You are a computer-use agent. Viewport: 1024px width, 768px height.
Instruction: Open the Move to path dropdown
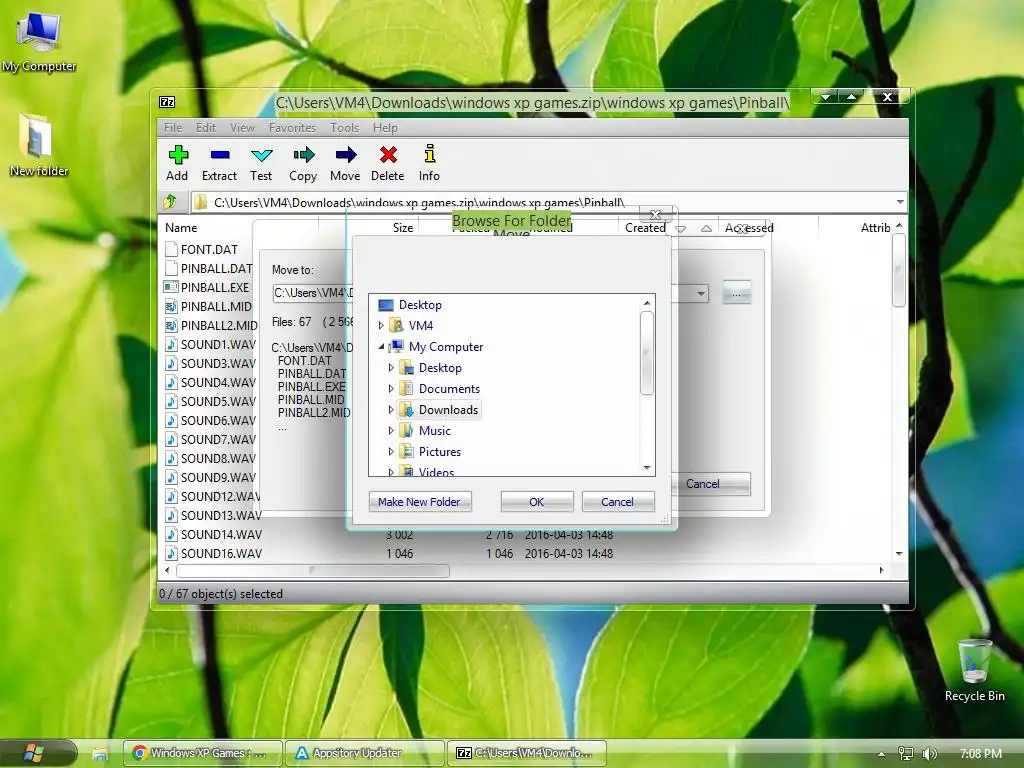pos(701,293)
